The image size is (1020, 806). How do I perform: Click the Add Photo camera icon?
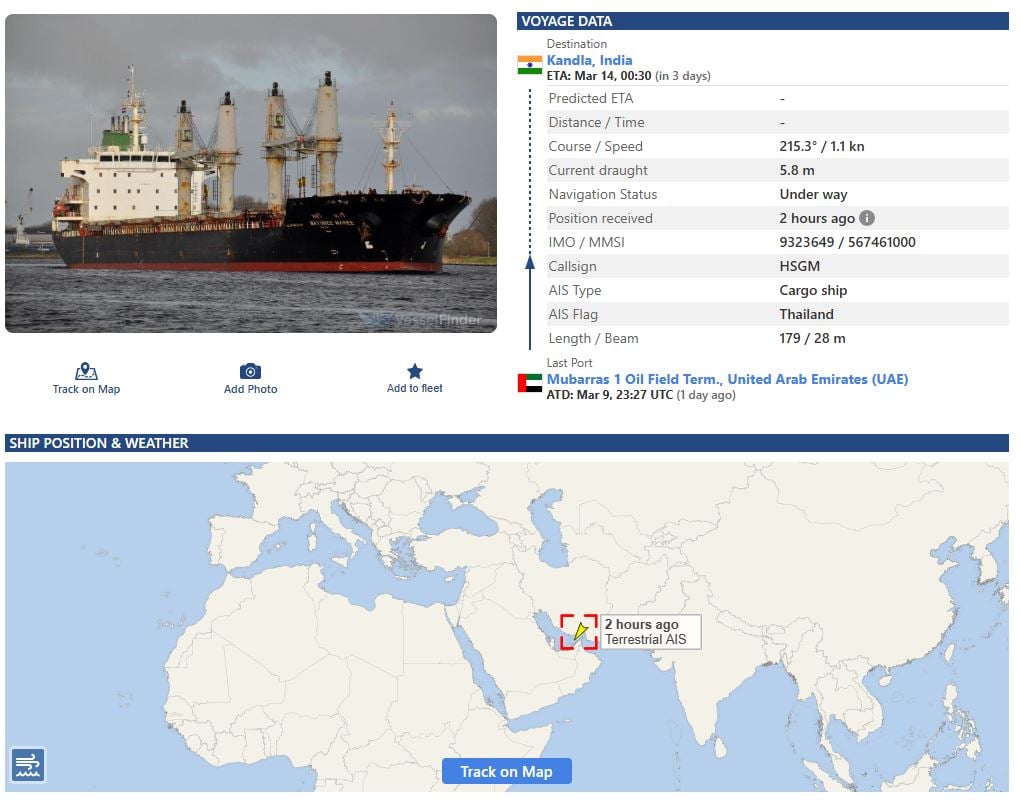(250, 371)
